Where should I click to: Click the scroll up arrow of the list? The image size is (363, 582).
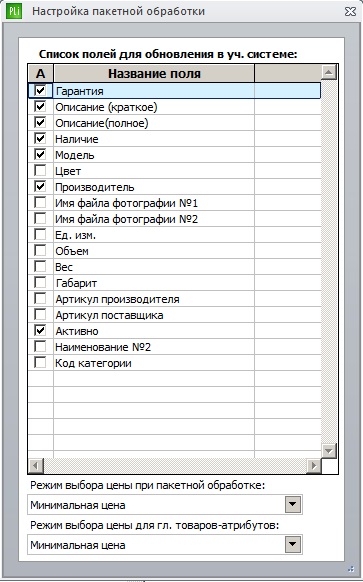coord(329,72)
